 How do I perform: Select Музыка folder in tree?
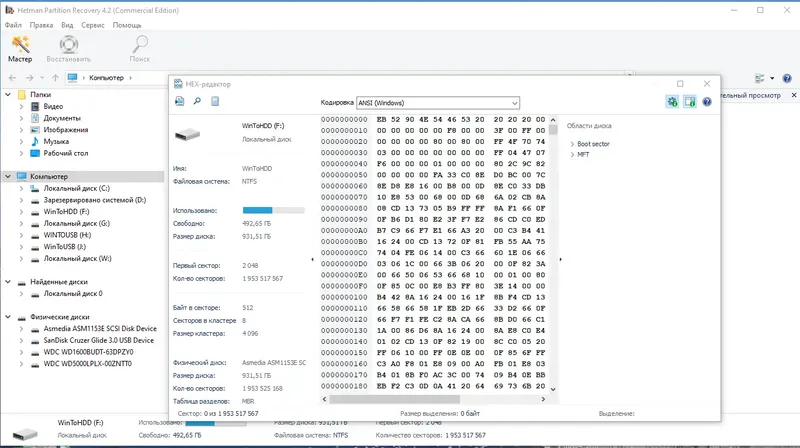56,141
